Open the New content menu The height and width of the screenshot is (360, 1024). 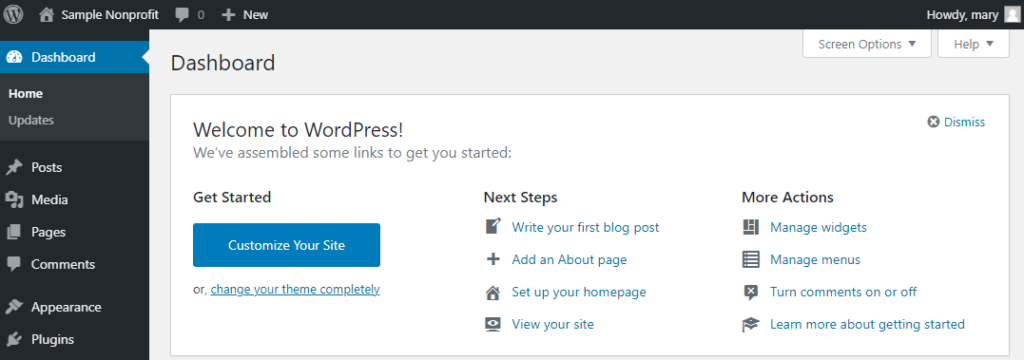pyautogui.click(x=245, y=14)
